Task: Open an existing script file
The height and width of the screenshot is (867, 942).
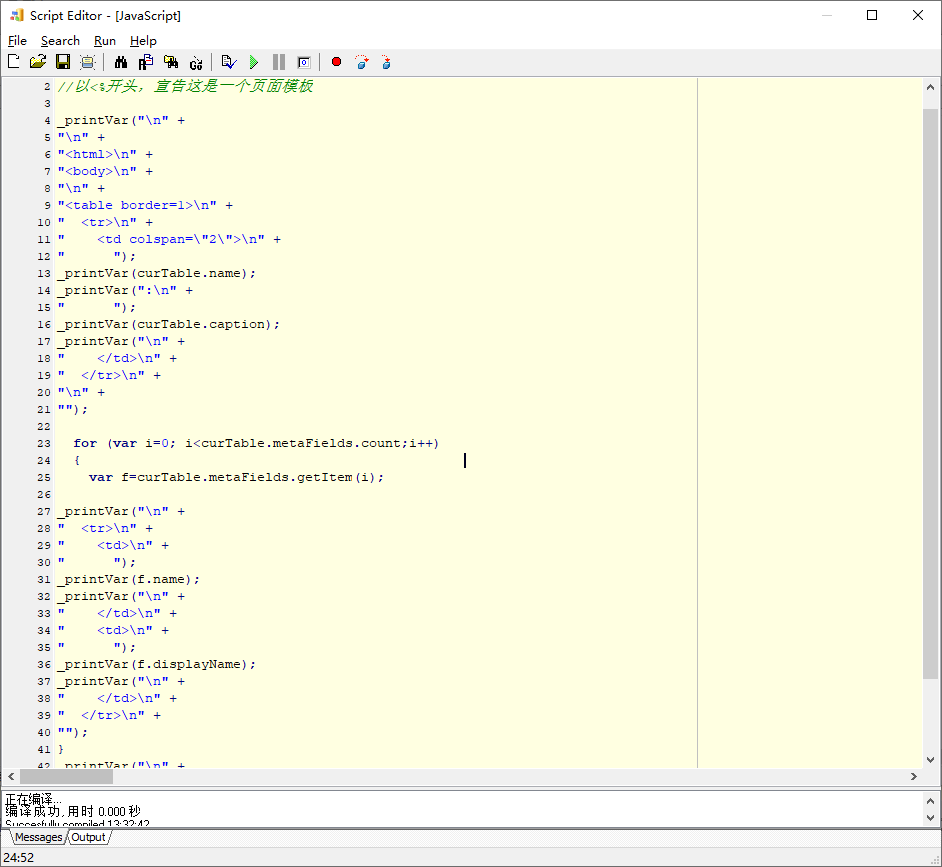Action: 38,62
